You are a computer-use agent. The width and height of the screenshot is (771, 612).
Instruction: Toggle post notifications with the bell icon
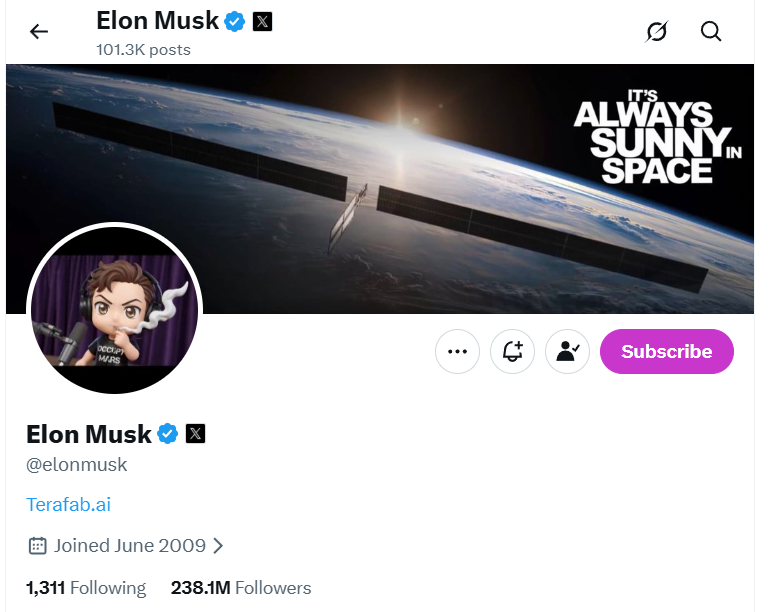[513, 352]
